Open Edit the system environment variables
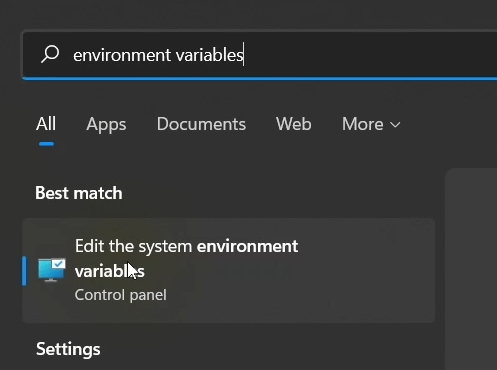Screen dimensions: 497x370 (229, 270)
